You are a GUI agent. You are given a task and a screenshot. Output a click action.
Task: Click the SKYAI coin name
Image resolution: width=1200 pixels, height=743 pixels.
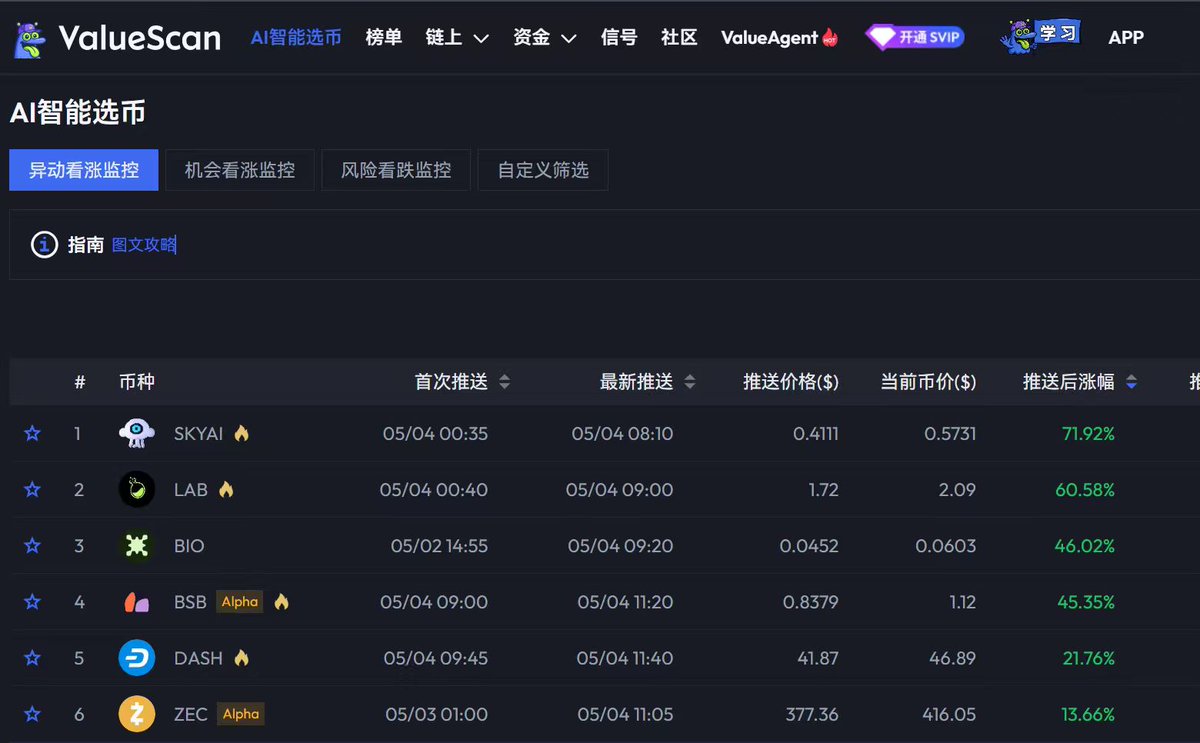point(199,434)
